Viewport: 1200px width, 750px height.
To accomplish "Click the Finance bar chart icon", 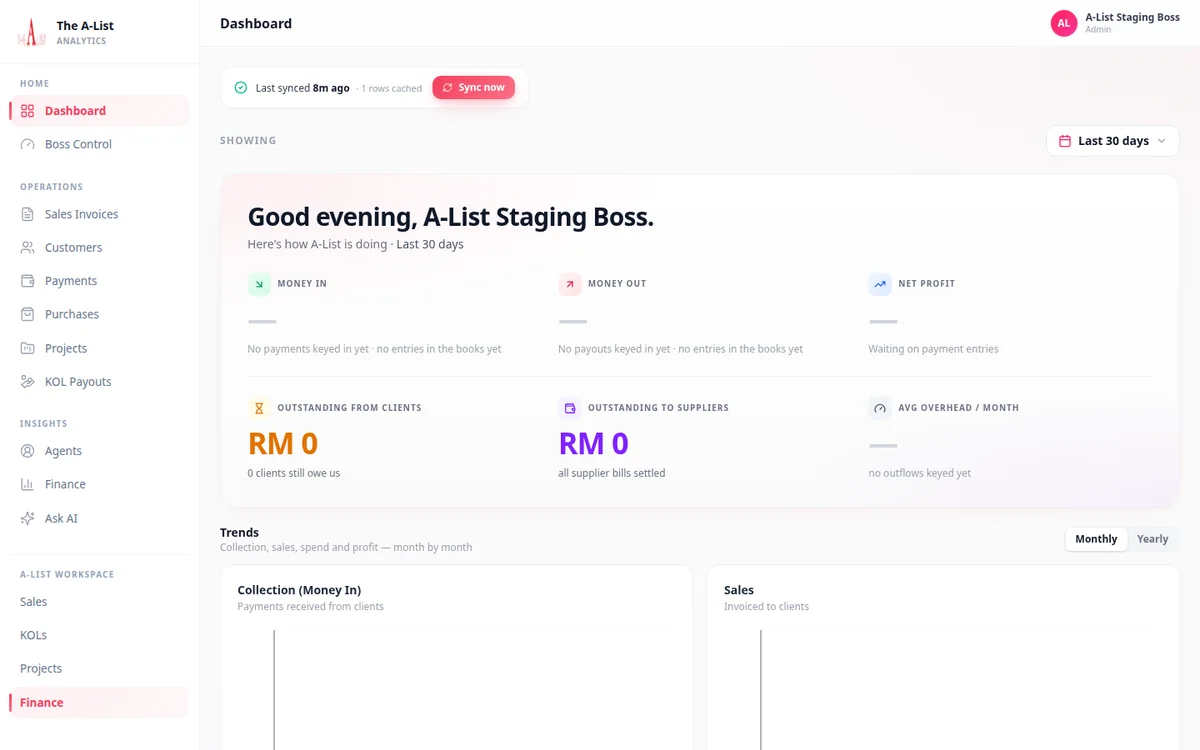I will point(27,484).
